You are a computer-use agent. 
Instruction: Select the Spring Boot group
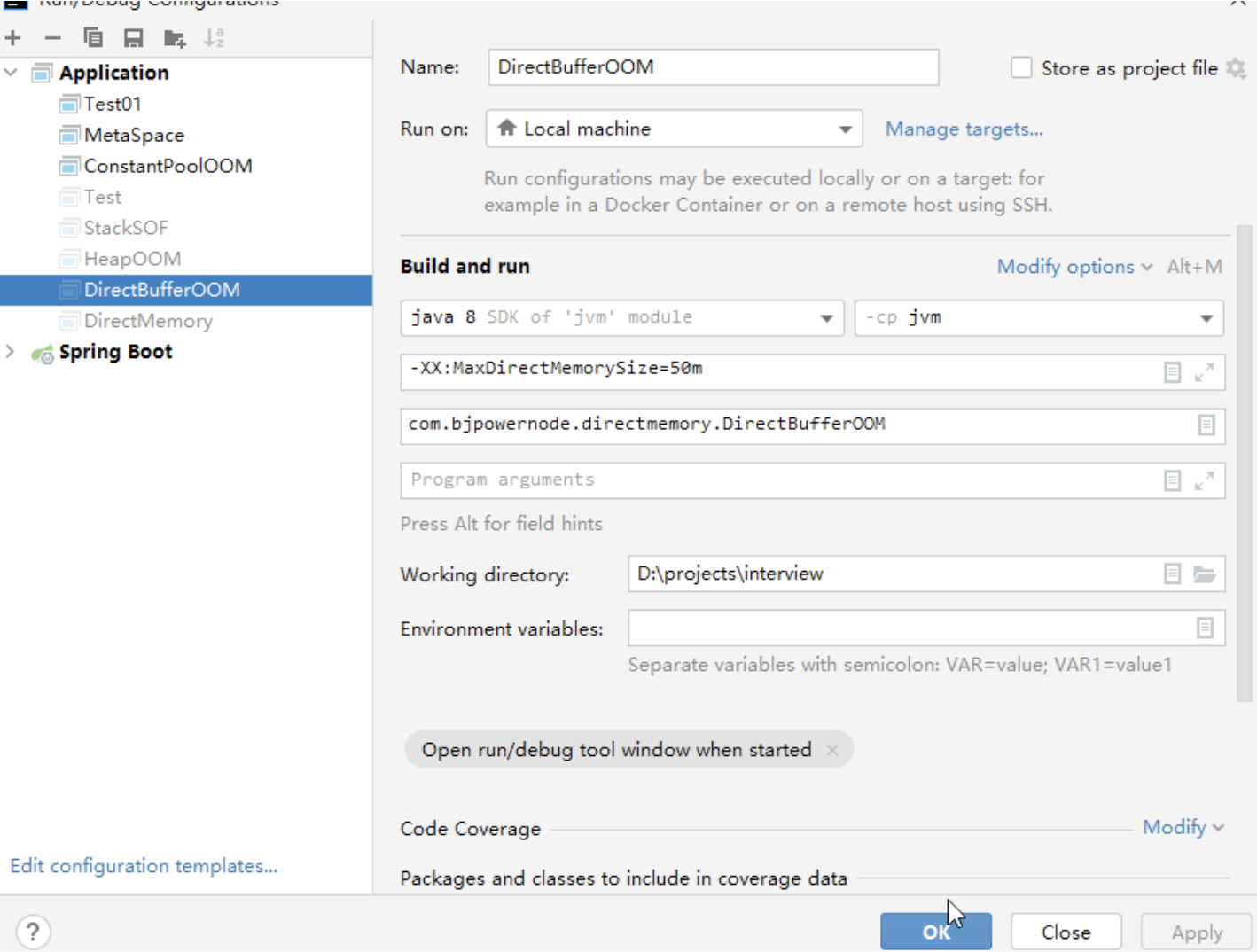tap(115, 352)
